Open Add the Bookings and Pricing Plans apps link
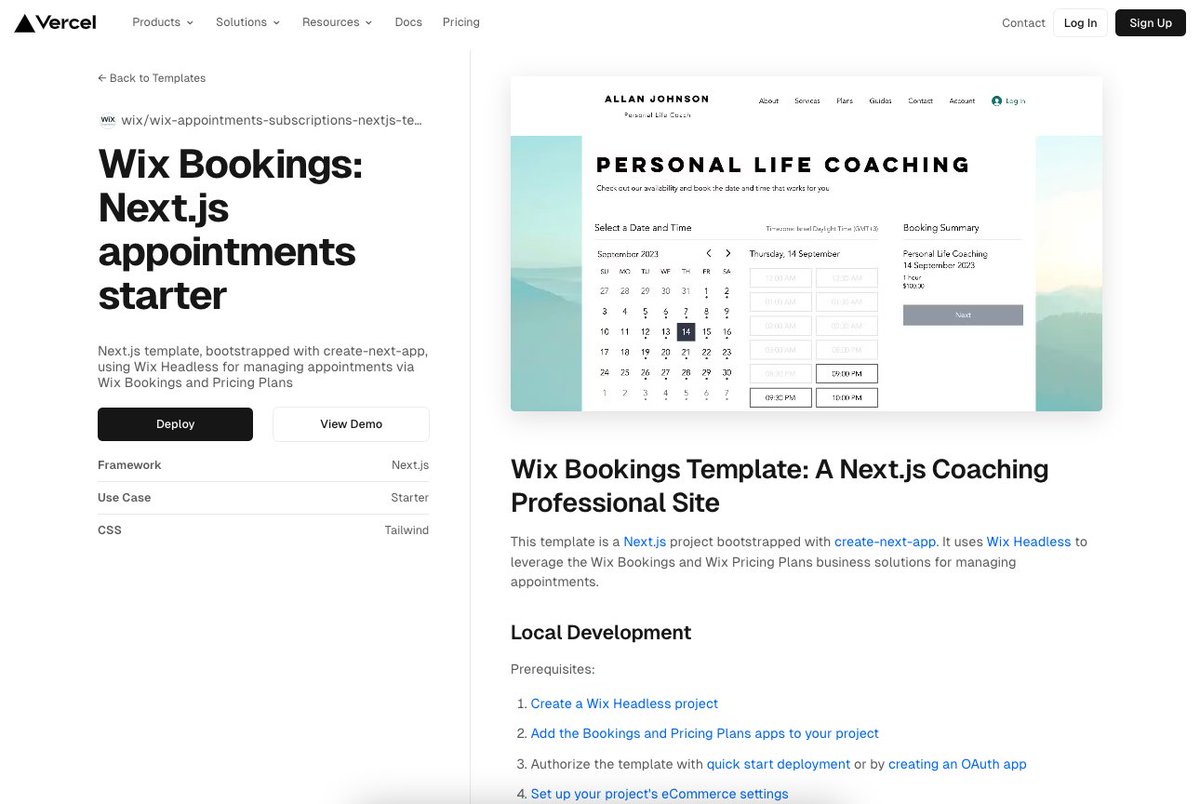The image size is (1200, 804). click(x=705, y=734)
